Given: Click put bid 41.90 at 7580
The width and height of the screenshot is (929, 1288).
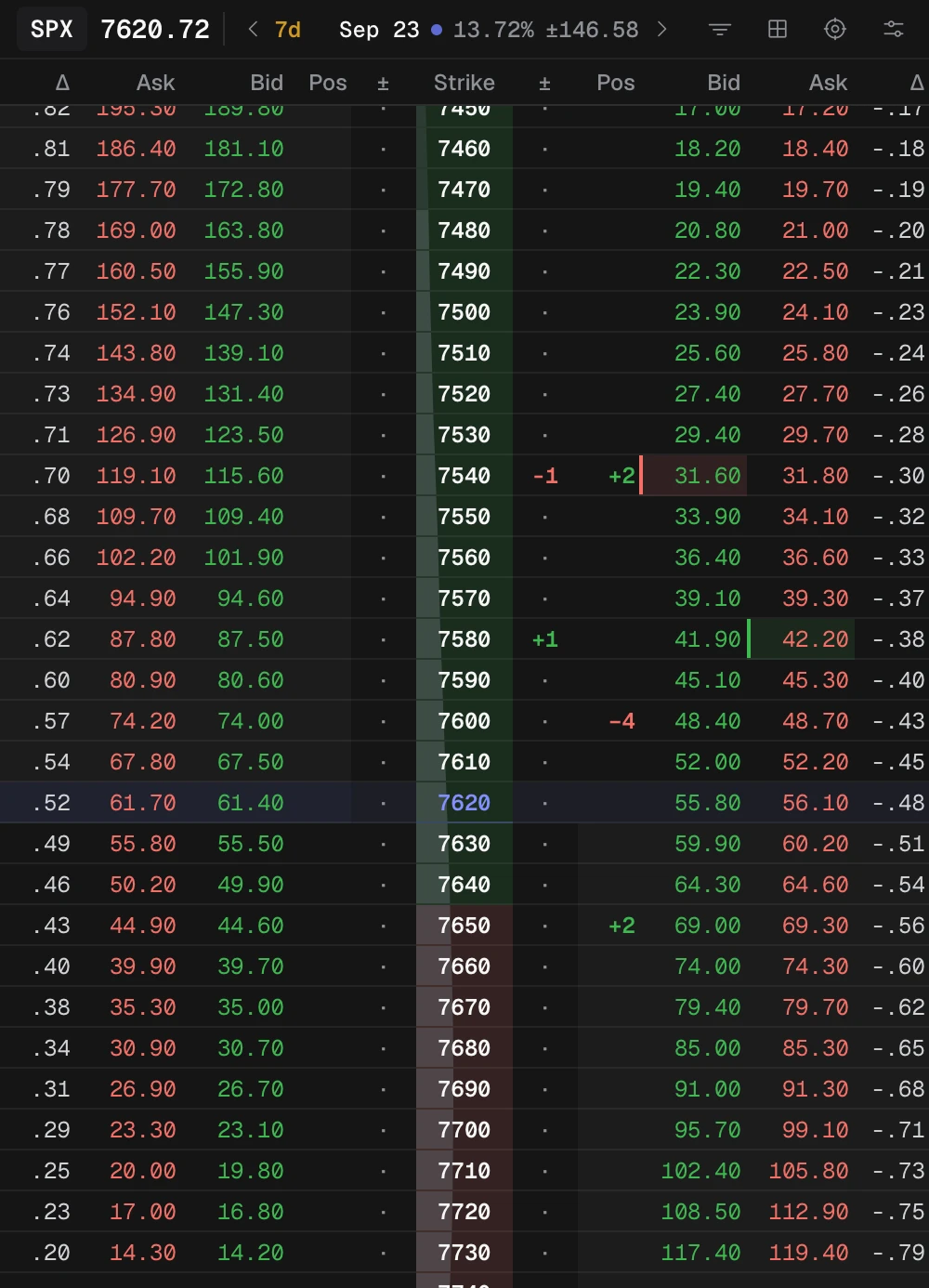Looking at the screenshot, I should coord(708,639).
